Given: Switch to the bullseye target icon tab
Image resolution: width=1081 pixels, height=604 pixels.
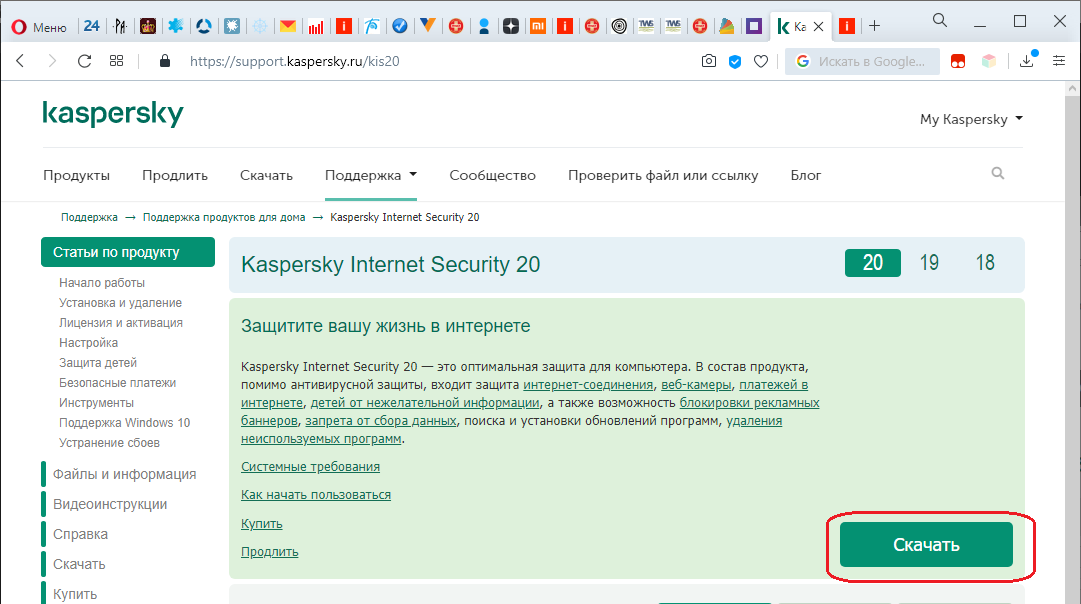Looking at the screenshot, I should click(619, 26).
